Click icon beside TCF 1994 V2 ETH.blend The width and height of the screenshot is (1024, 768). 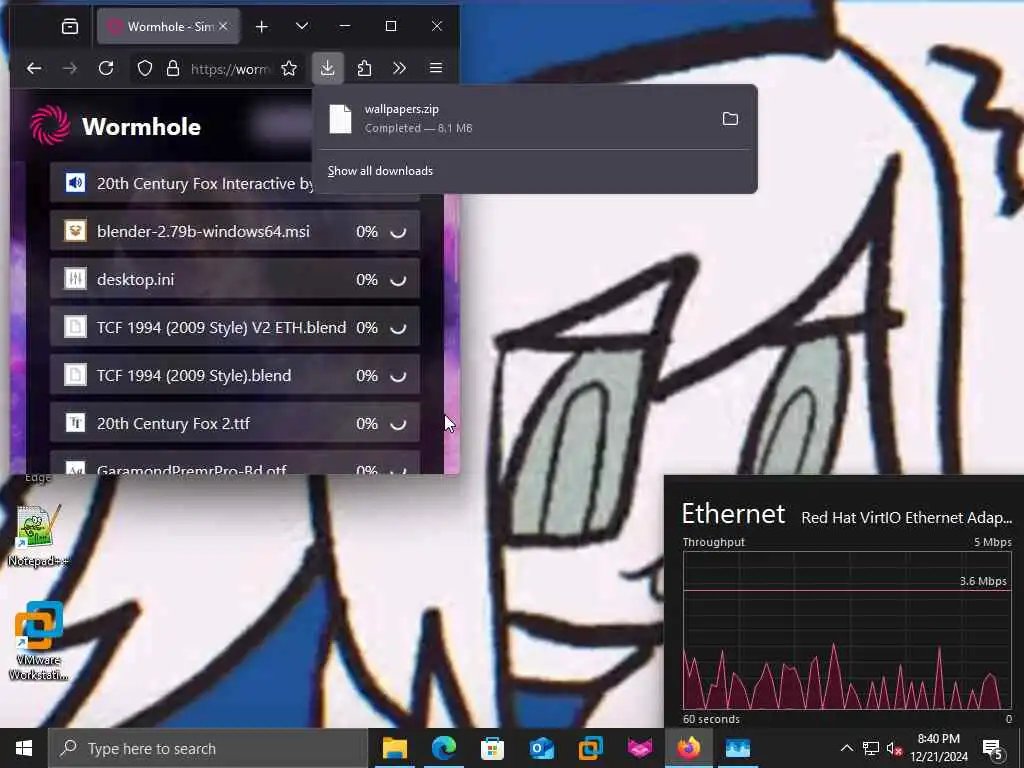[x=75, y=327]
